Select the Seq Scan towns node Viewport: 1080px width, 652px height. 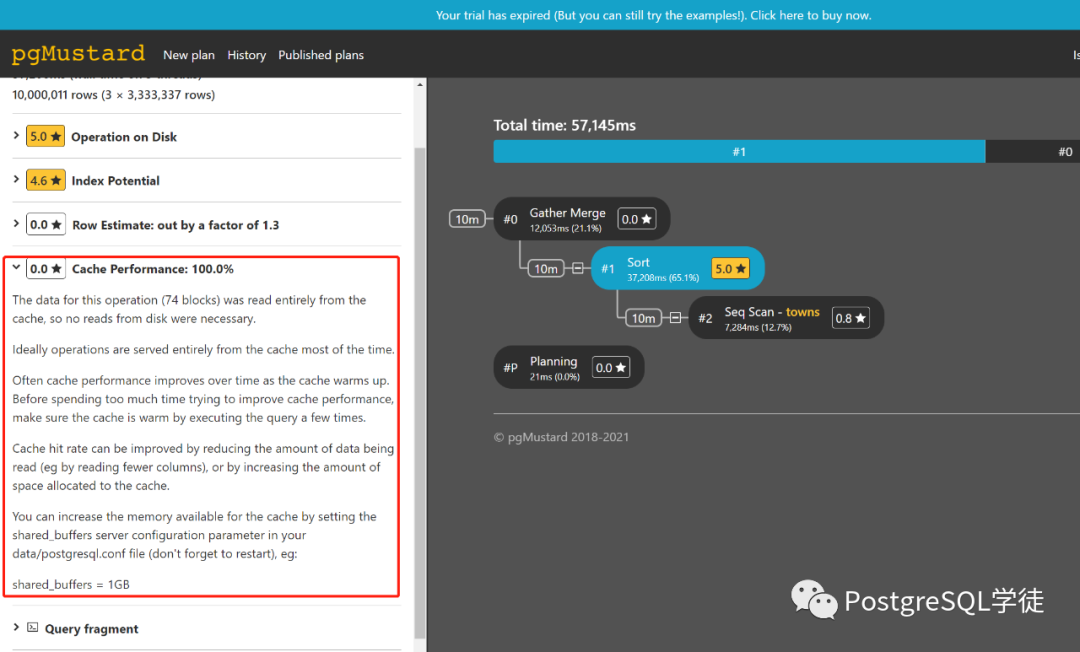point(786,317)
